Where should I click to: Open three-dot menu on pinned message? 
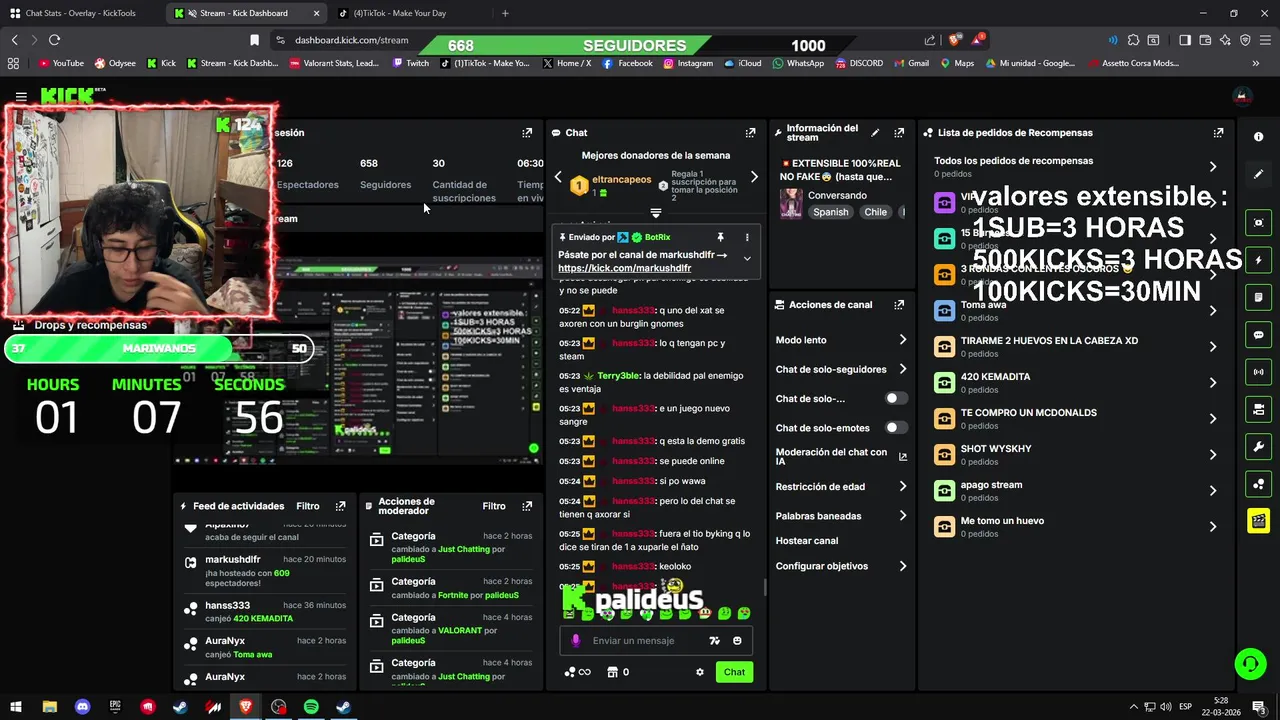(x=746, y=237)
